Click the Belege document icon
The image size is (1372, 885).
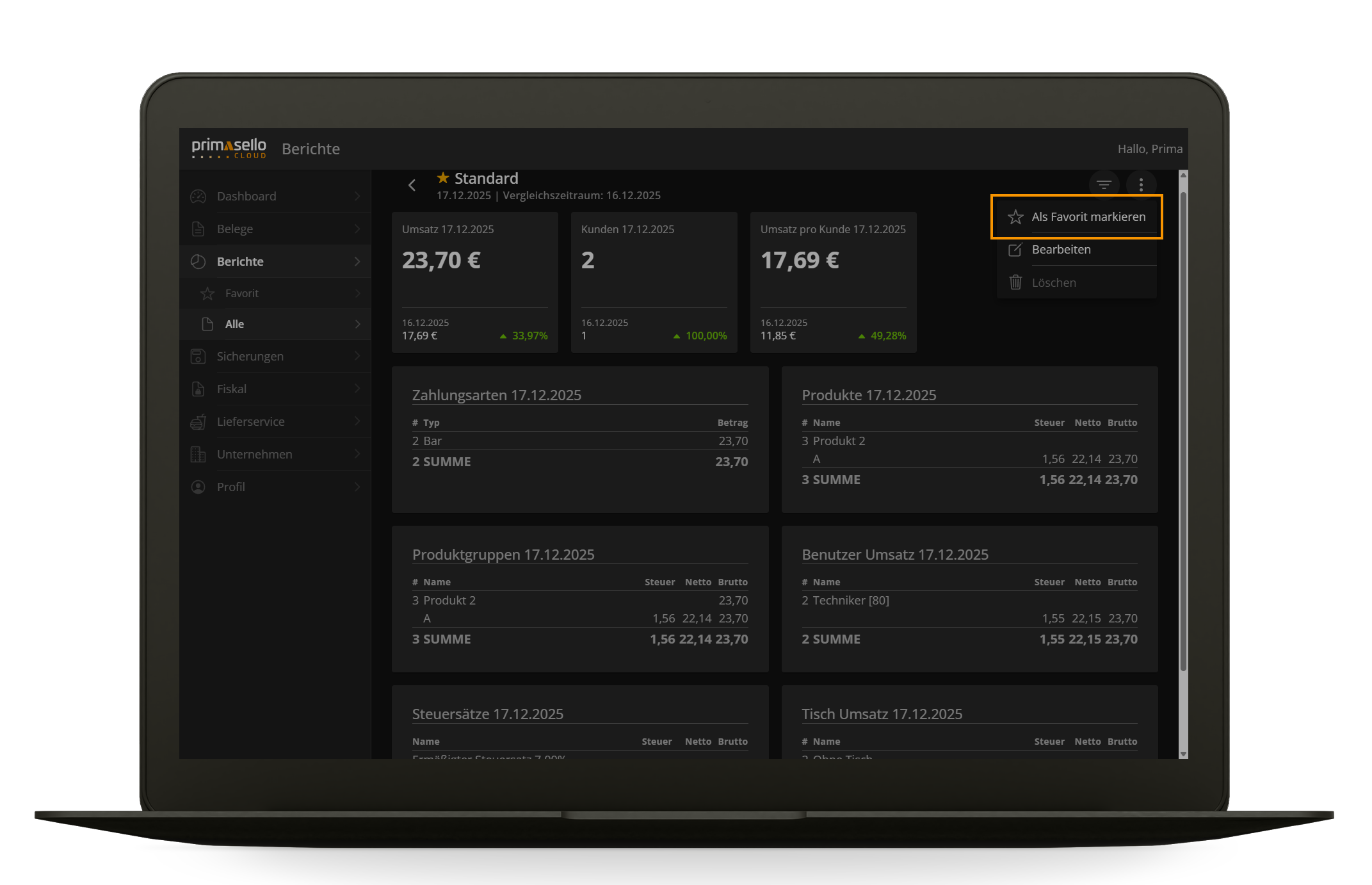(x=198, y=229)
